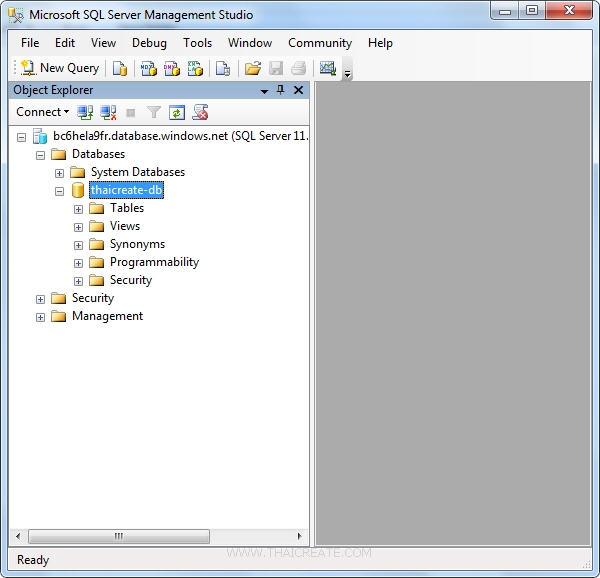This screenshot has height=578, width=600.
Task: Start an Analysis Services XMLA query
Action: coord(195,68)
